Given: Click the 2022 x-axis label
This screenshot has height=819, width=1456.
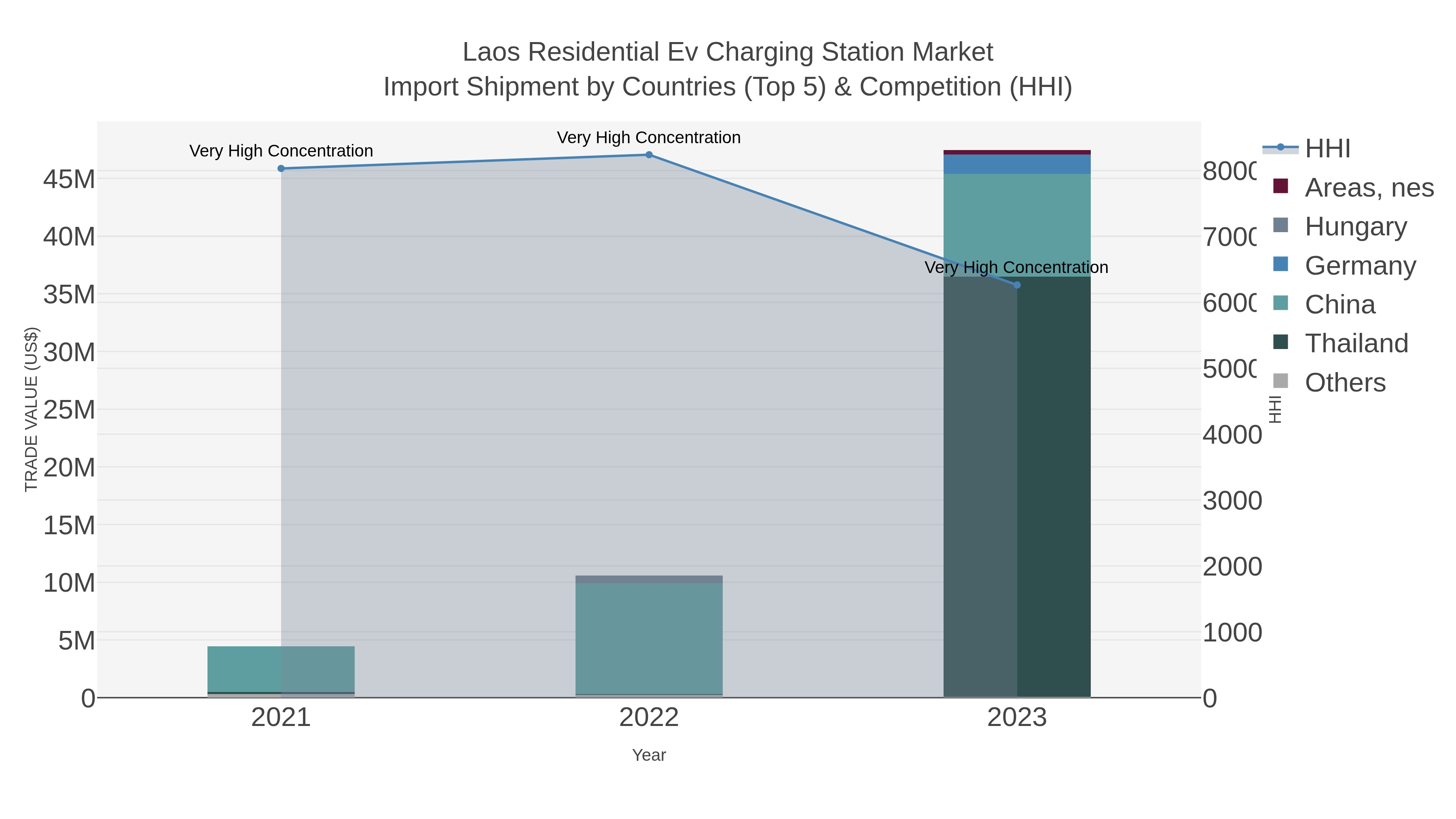Looking at the screenshot, I should 649,718.
